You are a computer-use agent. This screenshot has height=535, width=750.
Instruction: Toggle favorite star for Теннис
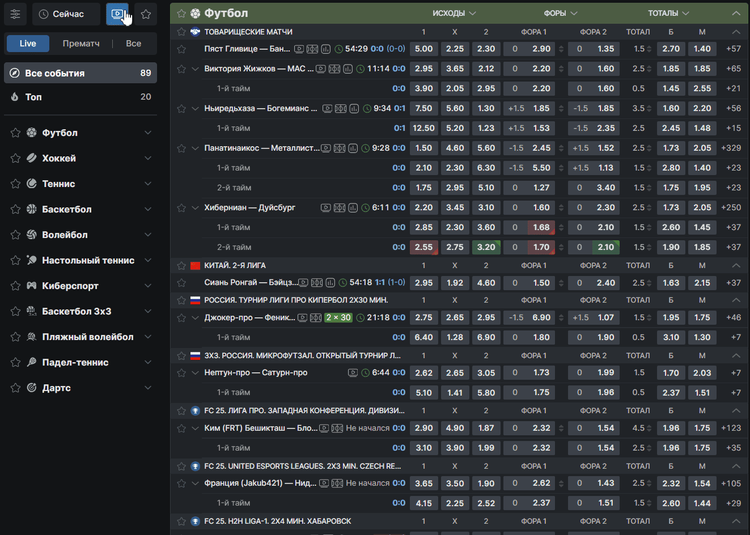tap(14, 184)
